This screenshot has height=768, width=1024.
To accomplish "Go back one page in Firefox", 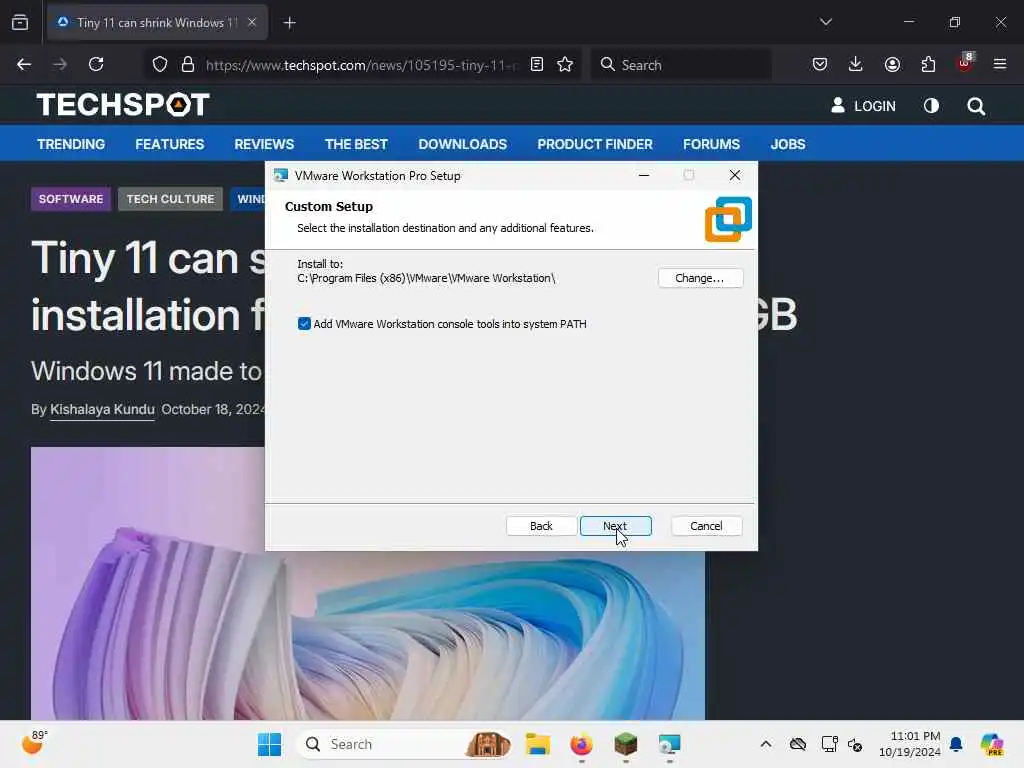I will click(x=24, y=64).
